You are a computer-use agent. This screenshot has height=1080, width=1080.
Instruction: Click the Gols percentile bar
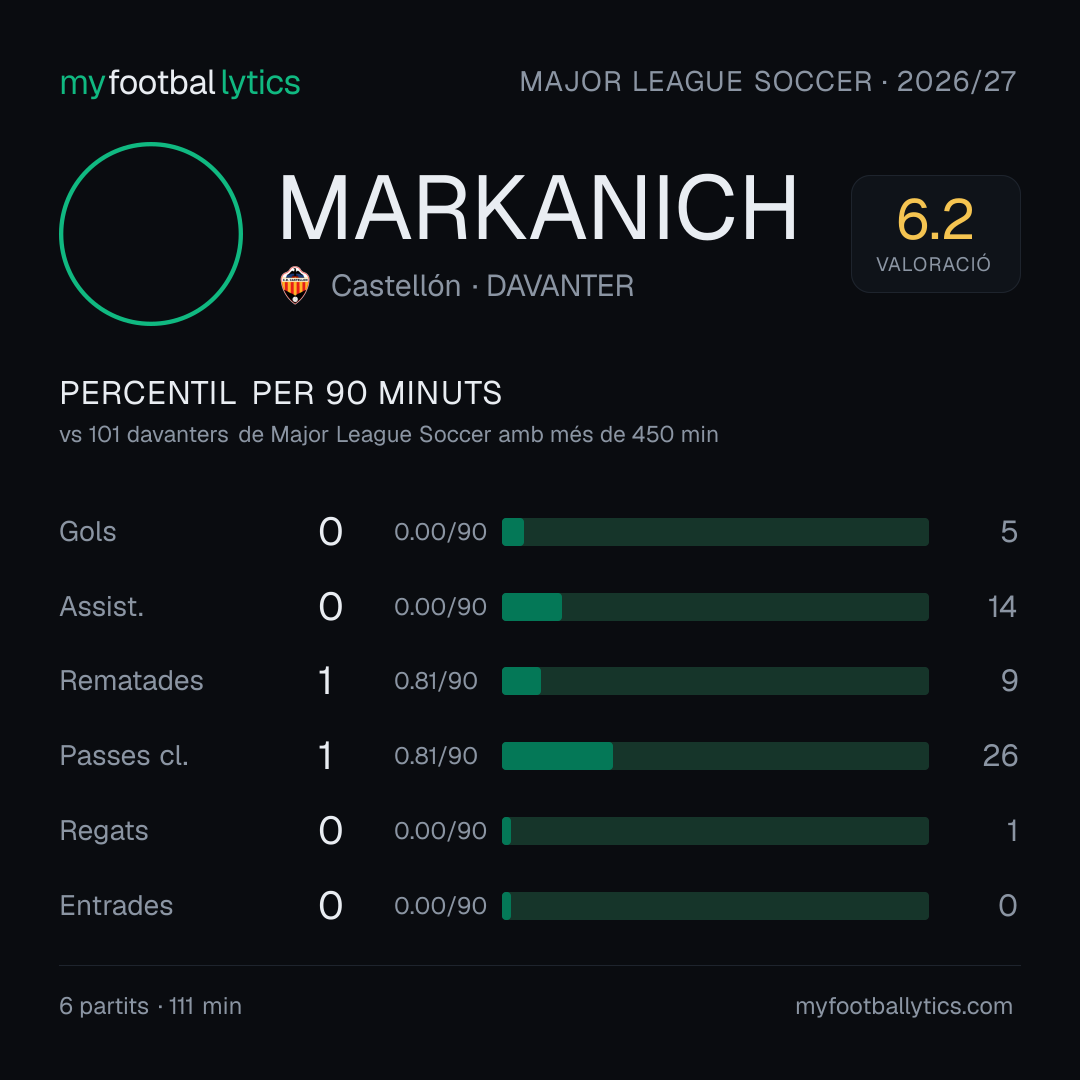coord(715,532)
